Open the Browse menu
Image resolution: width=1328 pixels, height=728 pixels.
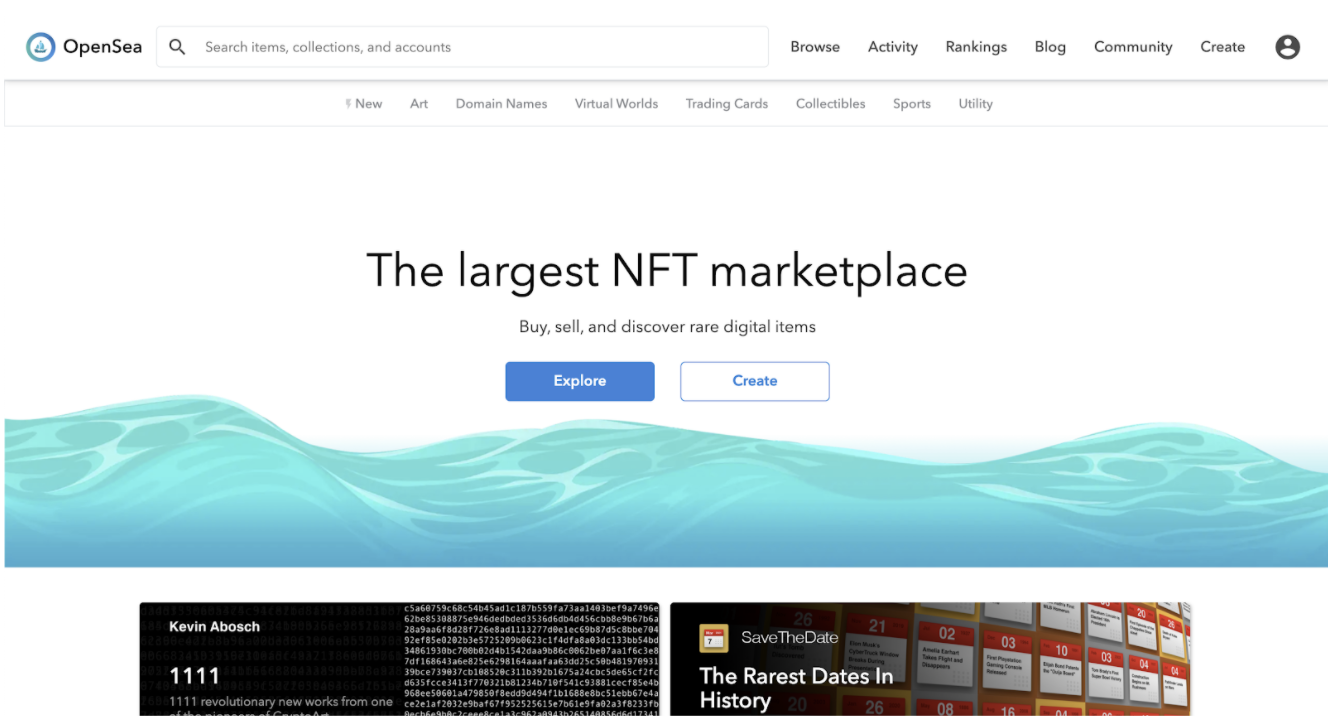coord(814,47)
